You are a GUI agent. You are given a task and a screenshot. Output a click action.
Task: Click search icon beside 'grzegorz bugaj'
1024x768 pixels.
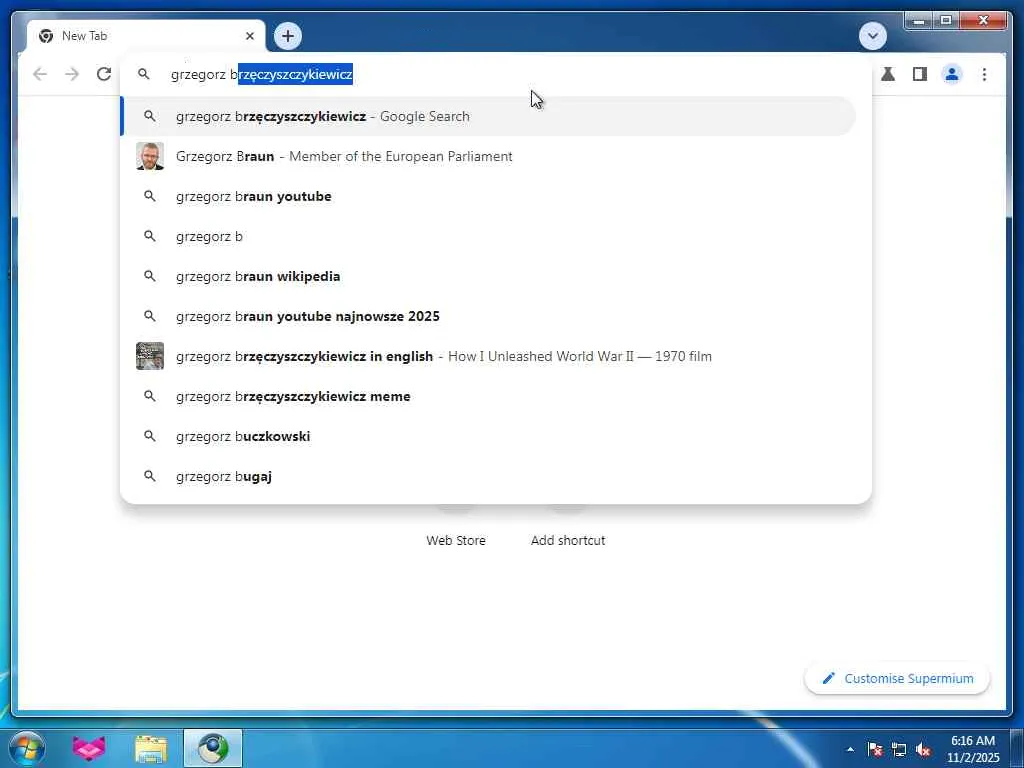click(x=150, y=476)
